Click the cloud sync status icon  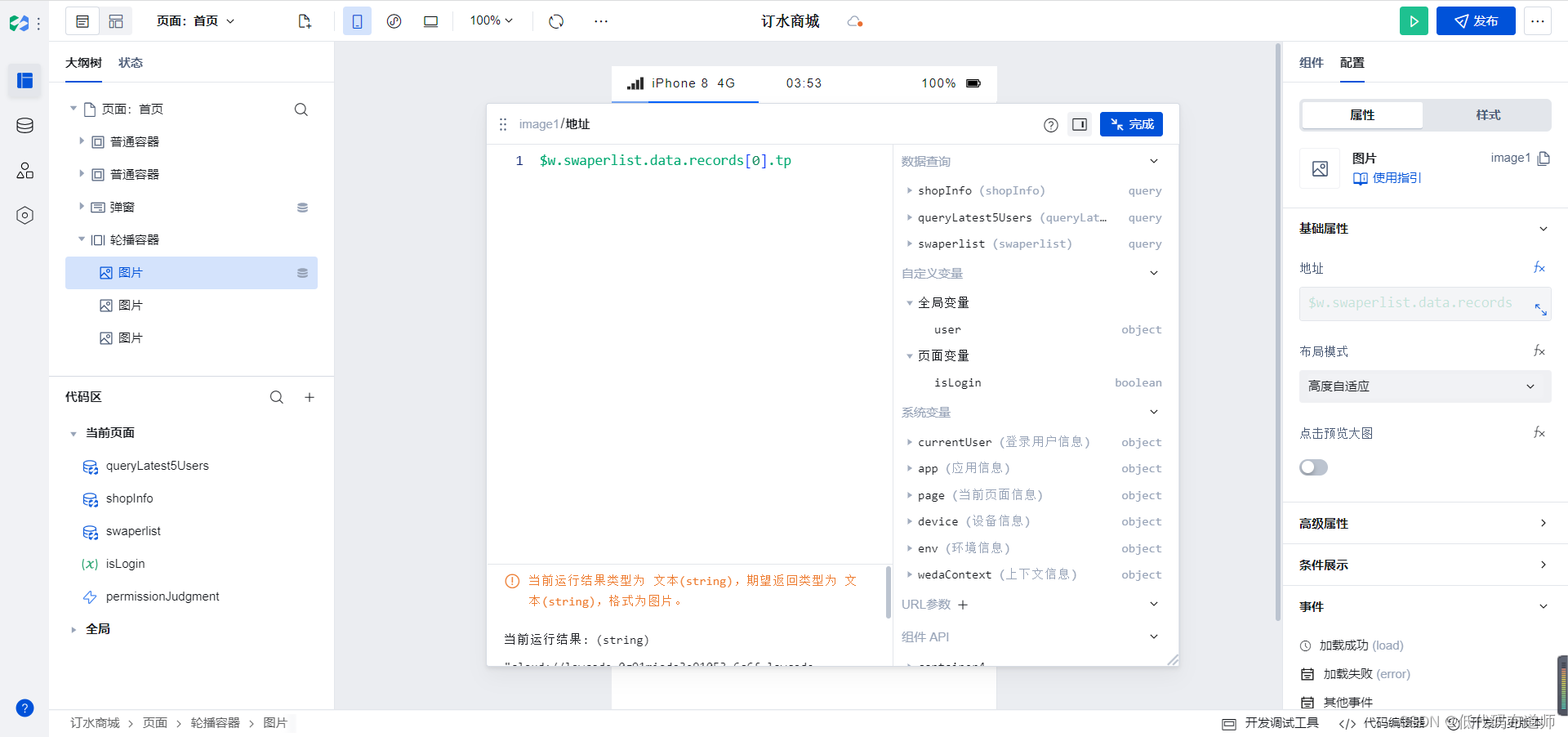click(x=855, y=21)
